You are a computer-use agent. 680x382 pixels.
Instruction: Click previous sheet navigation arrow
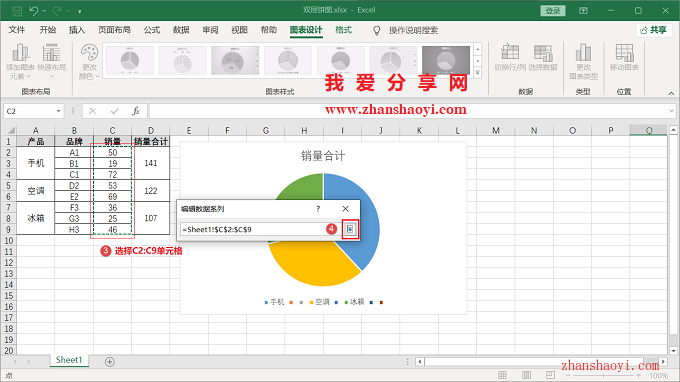click(15, 362)
